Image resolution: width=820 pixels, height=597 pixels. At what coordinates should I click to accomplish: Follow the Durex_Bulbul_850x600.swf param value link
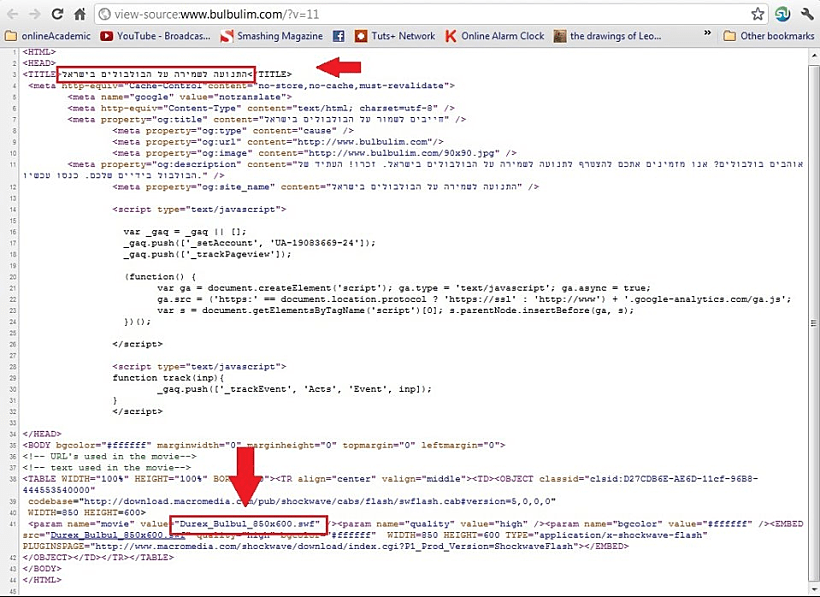(248, 522)
